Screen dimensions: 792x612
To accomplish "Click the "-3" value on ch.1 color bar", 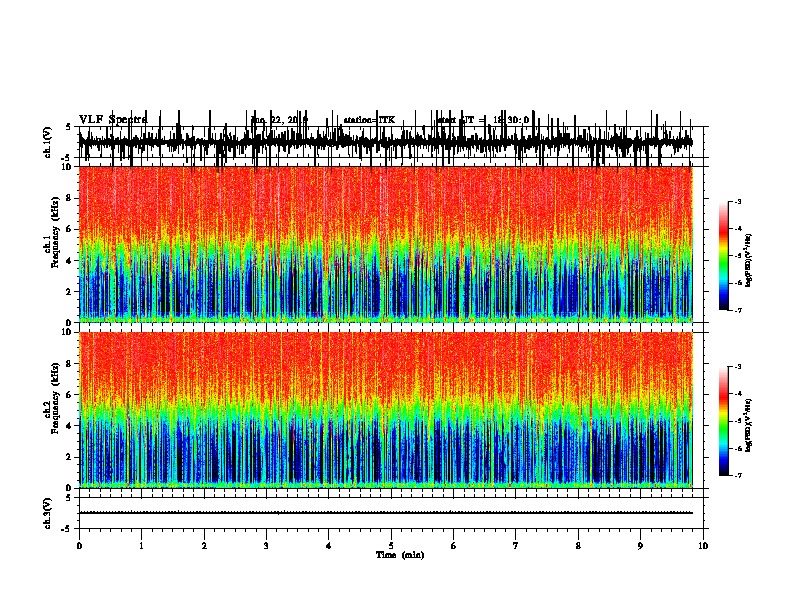I will click(x=738, y=201).
